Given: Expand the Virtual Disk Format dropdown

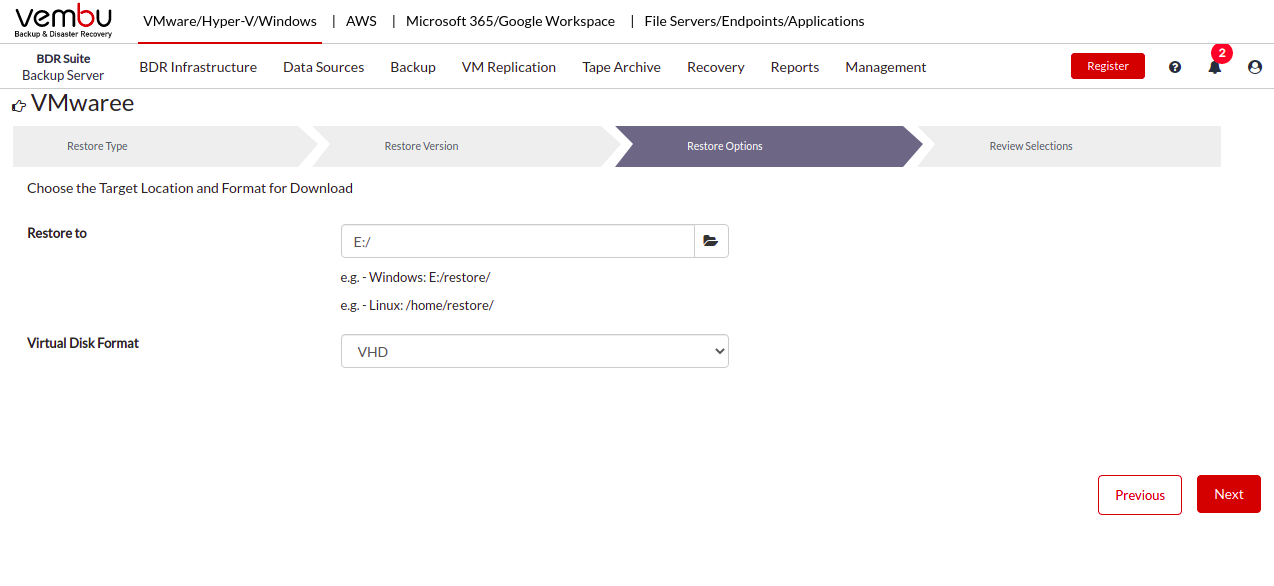Looking at the screenshot, I should pos(535,351).
